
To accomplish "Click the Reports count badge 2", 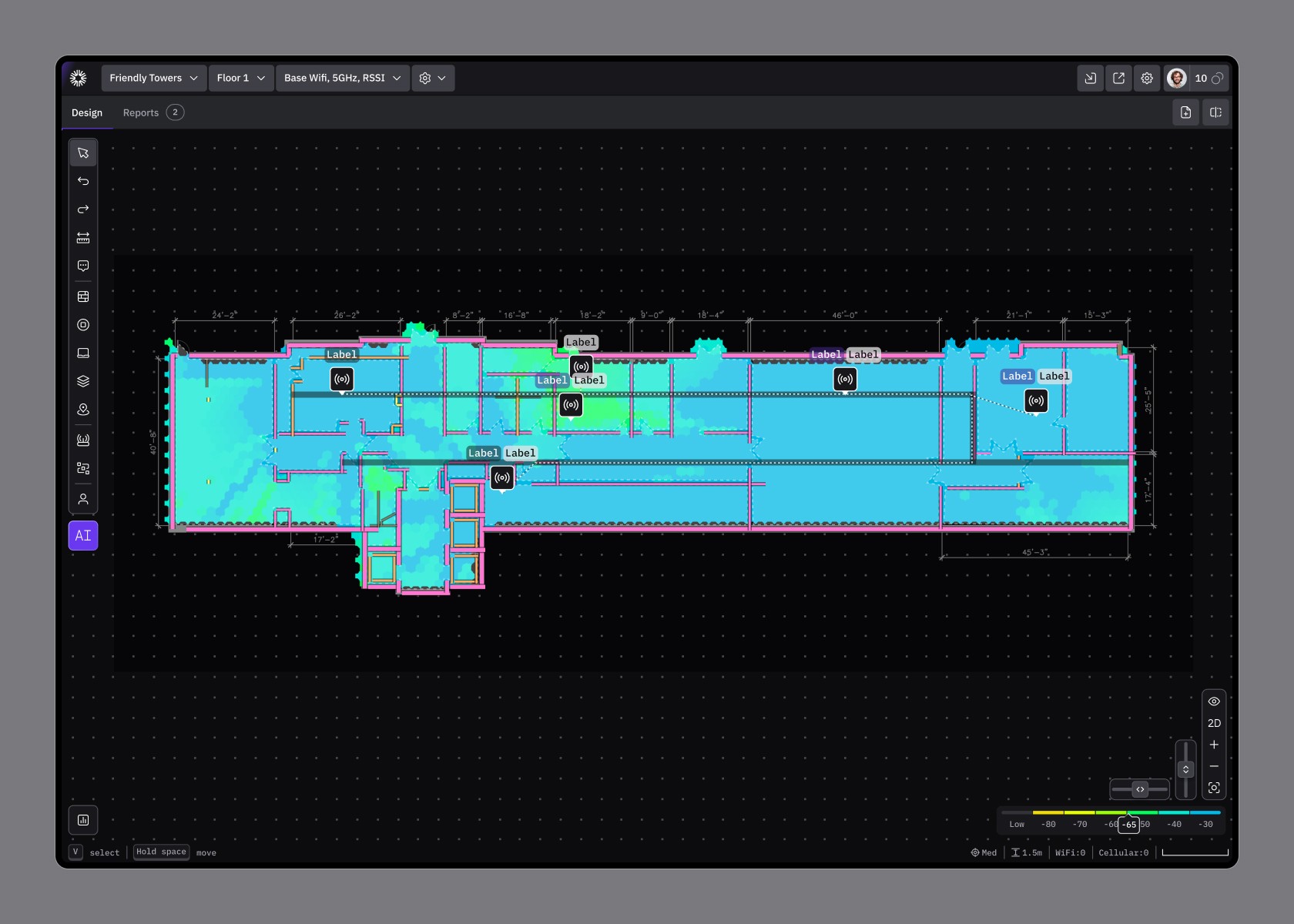I will [x=175, y=112].
